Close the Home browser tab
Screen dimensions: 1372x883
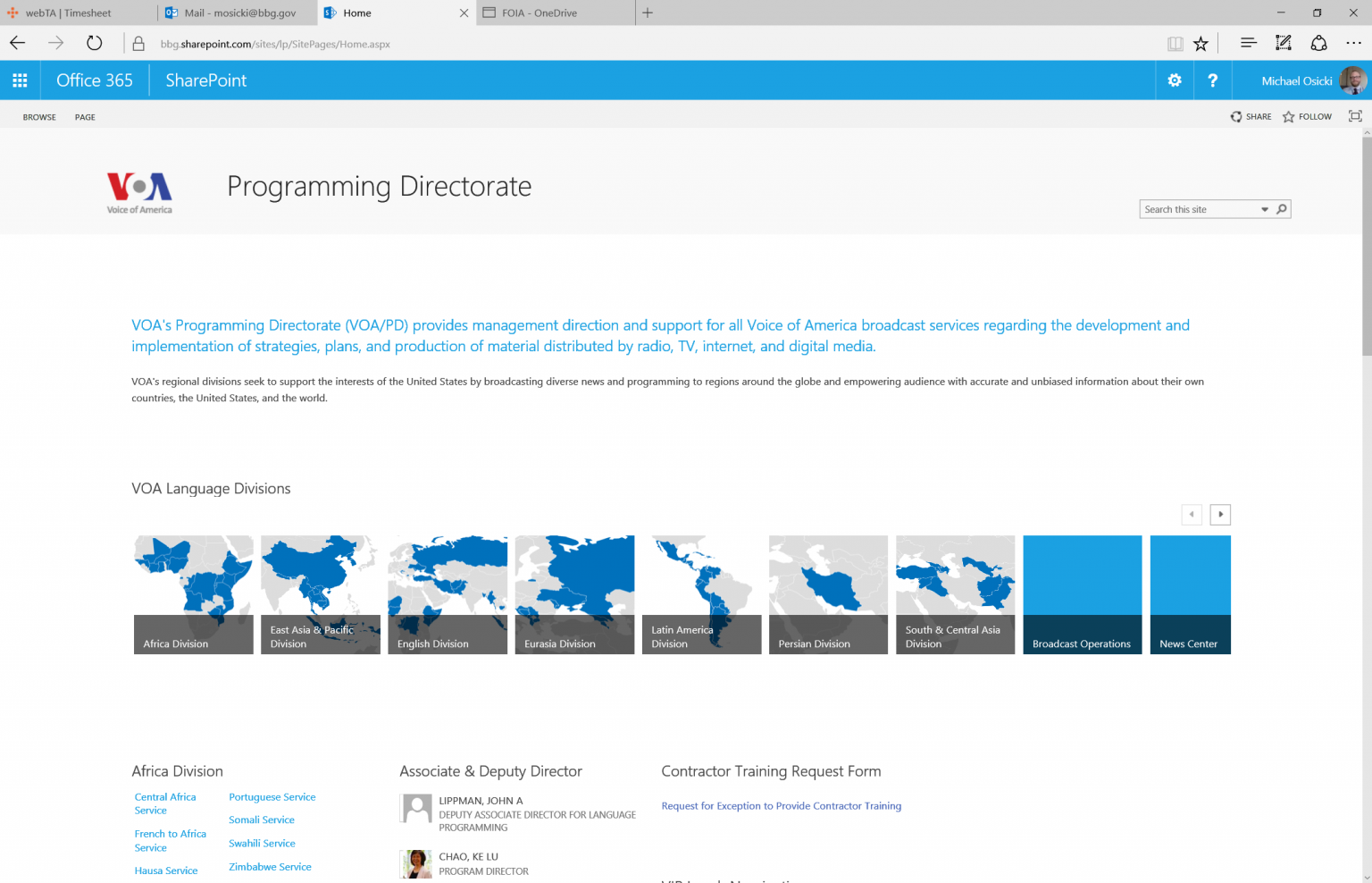(x=464, y=13)
